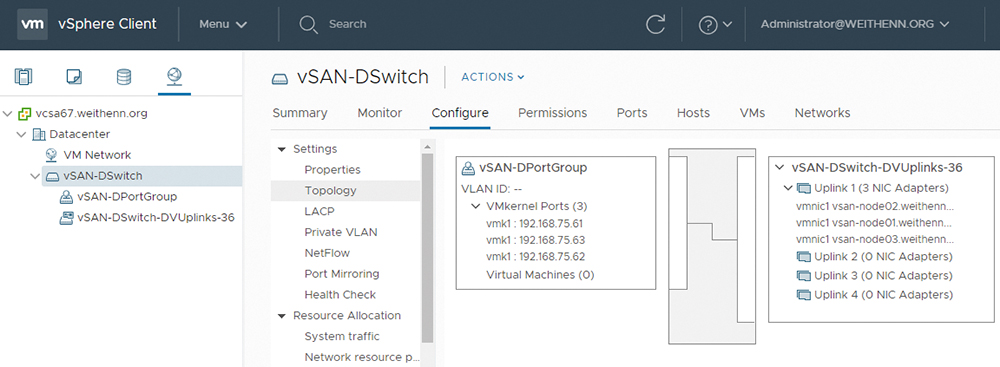
Task: Open the Administrator@WEITHENN.ORG user menu
Action: (855, 24)
